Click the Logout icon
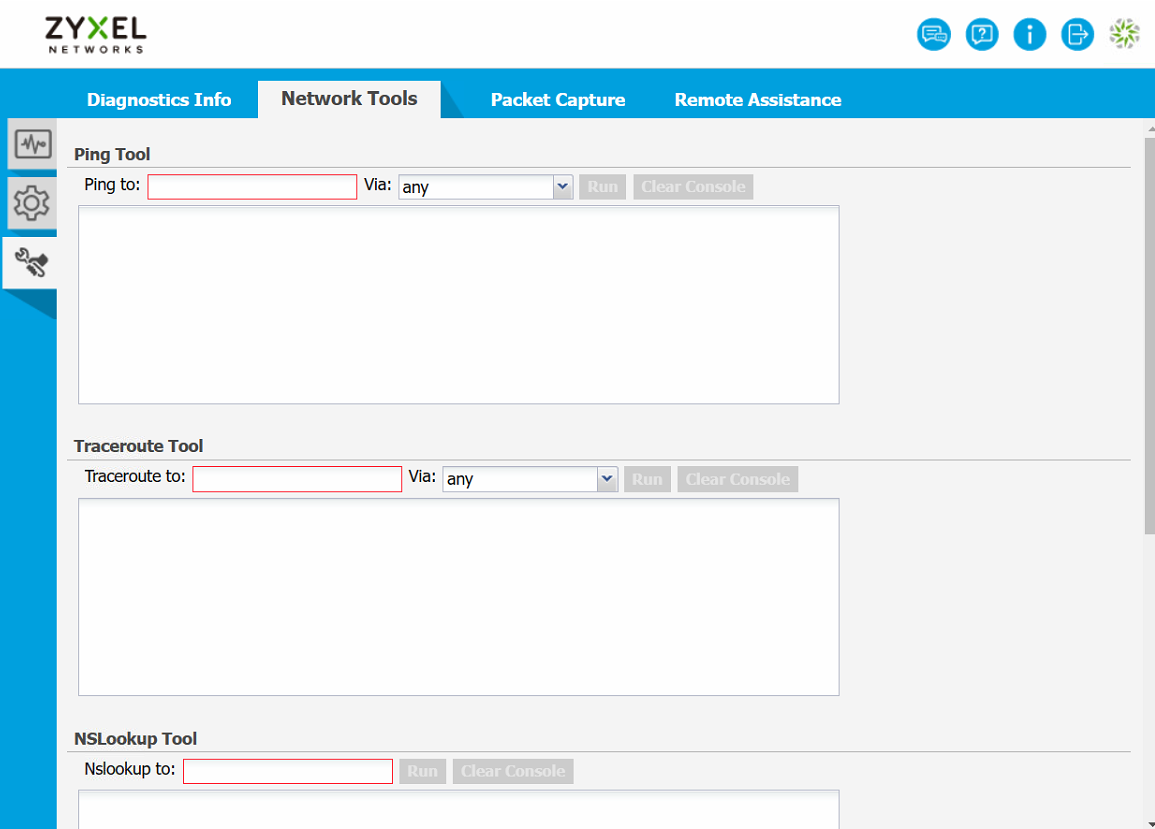Screen dimensions: 1155x829 [1077, 35]
